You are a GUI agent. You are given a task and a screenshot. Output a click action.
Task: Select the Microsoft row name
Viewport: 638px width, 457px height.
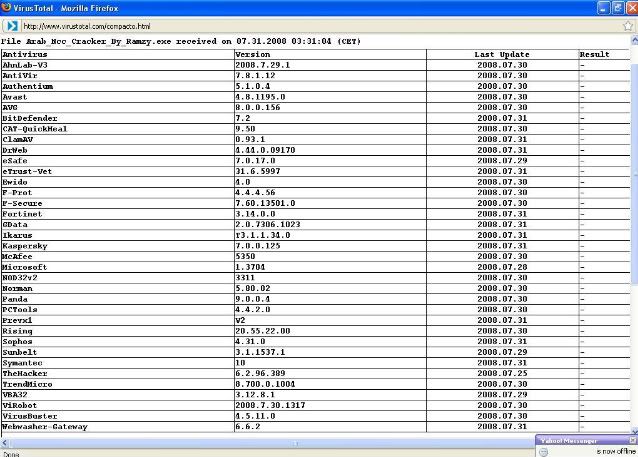(x=25, y=267)
